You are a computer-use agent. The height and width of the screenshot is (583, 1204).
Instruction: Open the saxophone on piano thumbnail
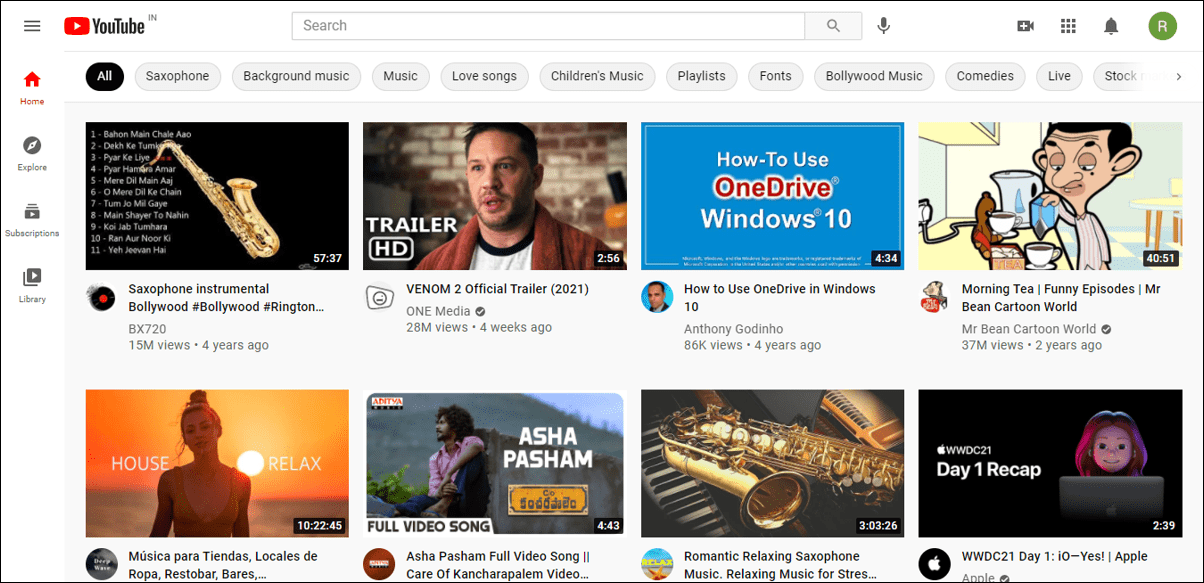pos(772,464)
